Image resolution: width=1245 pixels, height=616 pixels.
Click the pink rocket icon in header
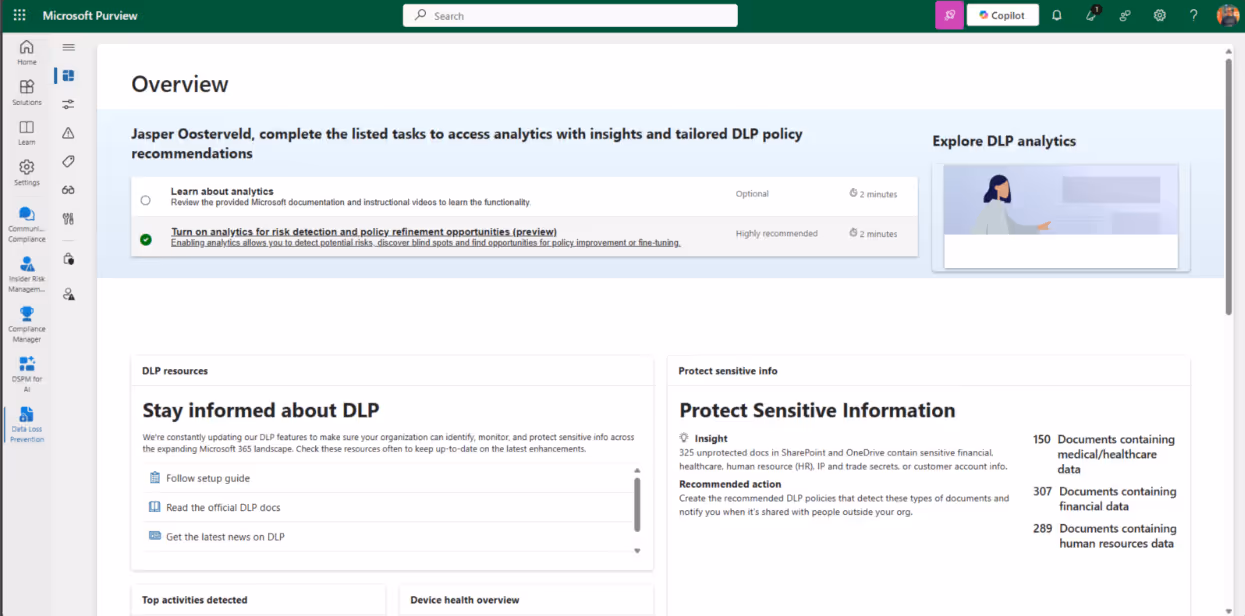[949, 15]
